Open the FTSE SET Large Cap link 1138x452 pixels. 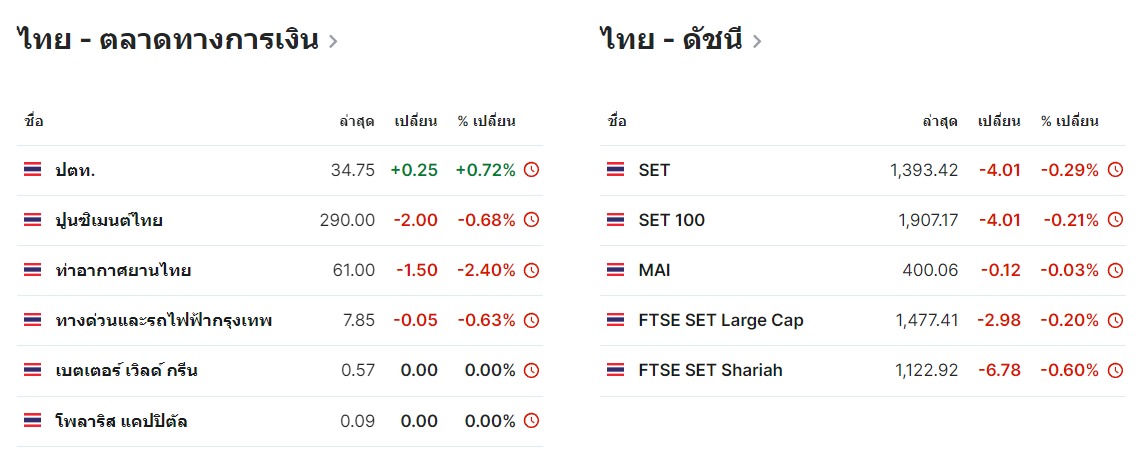721,320
